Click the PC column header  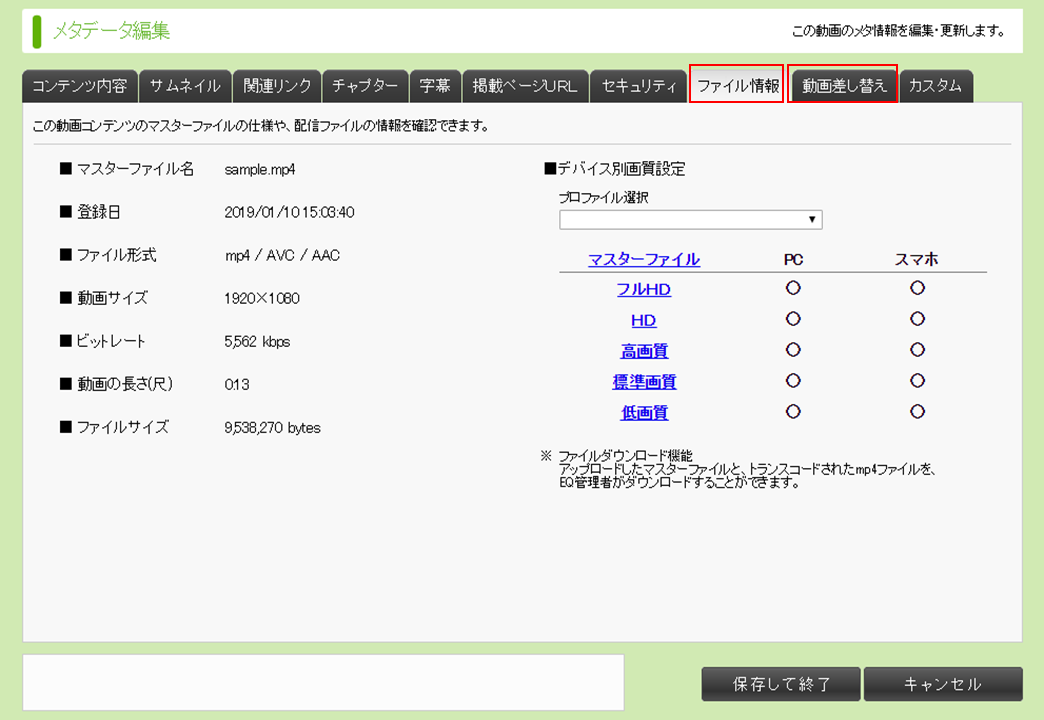[793, 260]
